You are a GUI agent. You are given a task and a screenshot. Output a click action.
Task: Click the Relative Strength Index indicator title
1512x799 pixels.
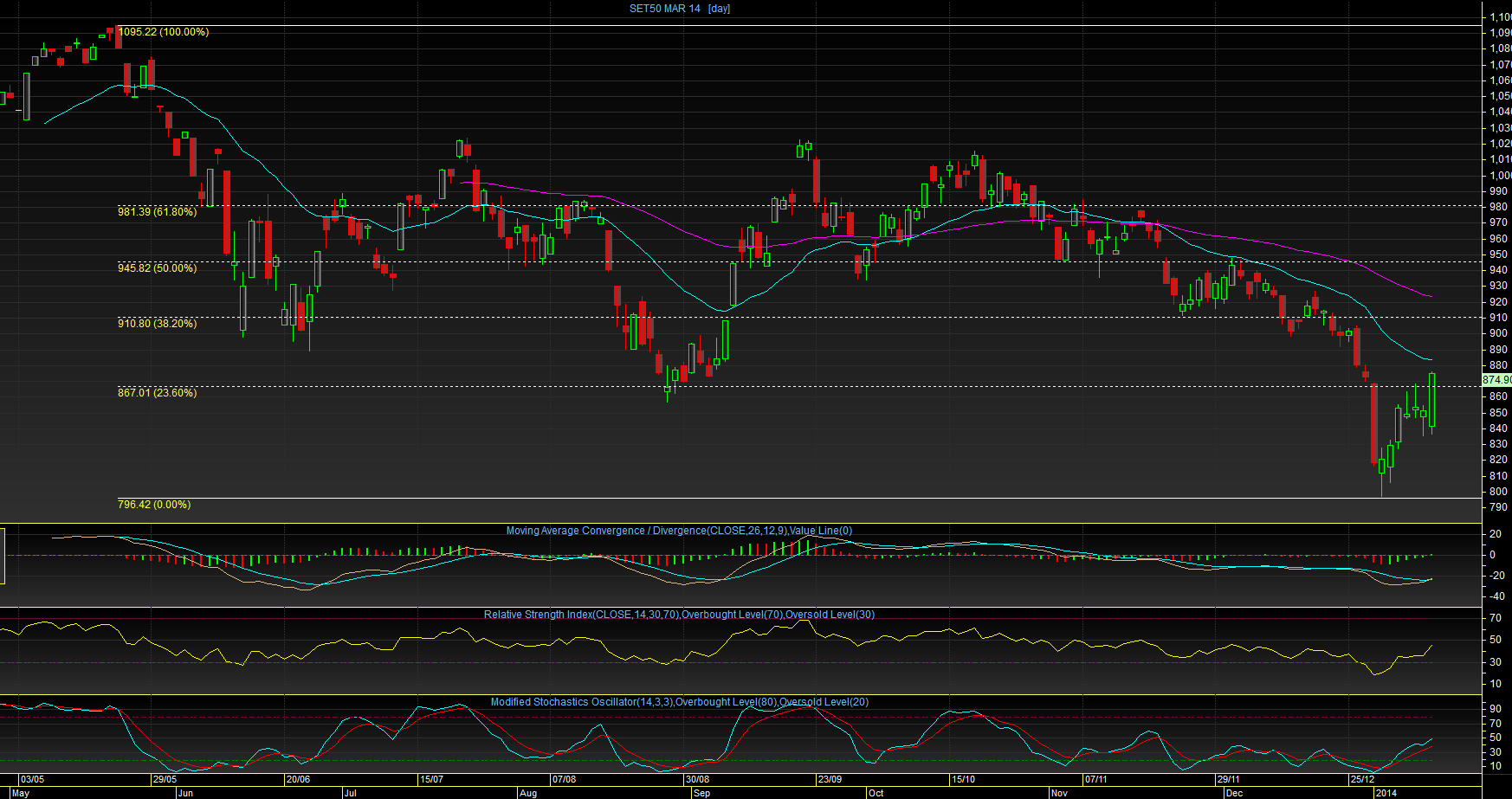coord(679,615)
